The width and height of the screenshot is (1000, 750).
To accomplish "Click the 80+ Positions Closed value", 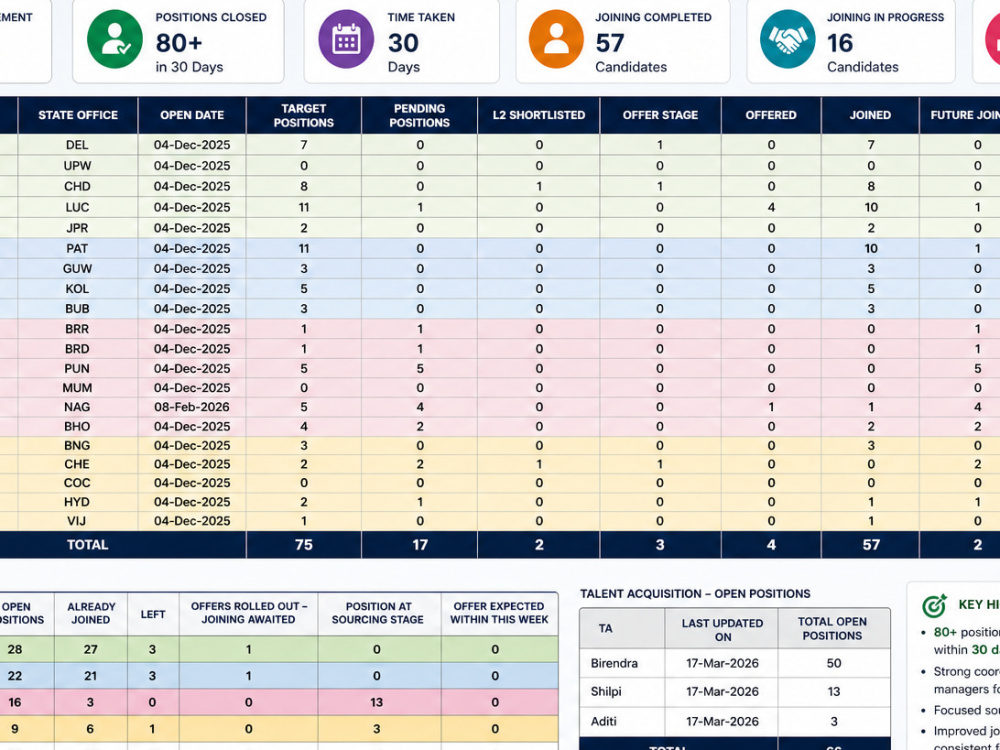I will click(x=179, y=43).
